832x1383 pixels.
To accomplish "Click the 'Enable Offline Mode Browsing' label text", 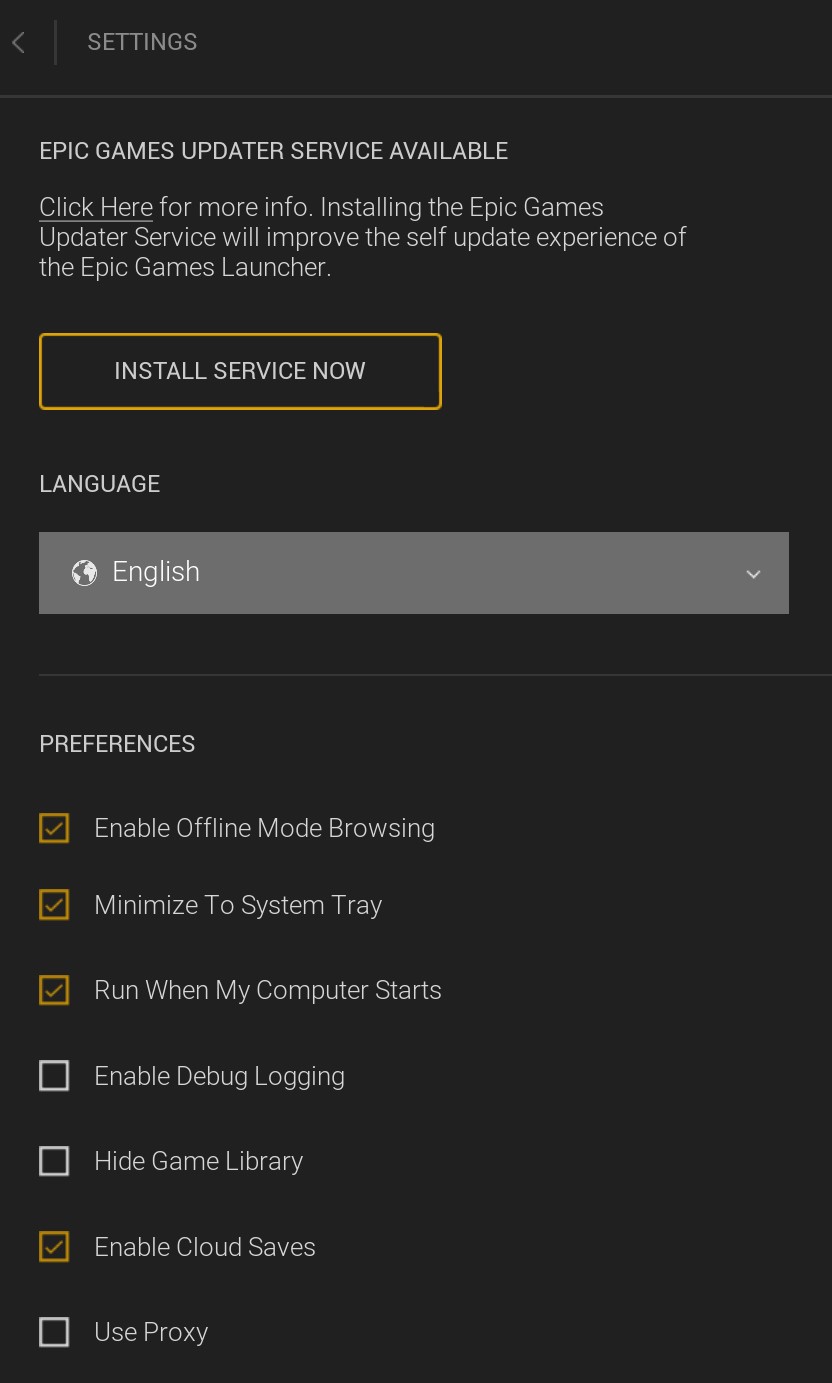I will click(x=264, y=828).
